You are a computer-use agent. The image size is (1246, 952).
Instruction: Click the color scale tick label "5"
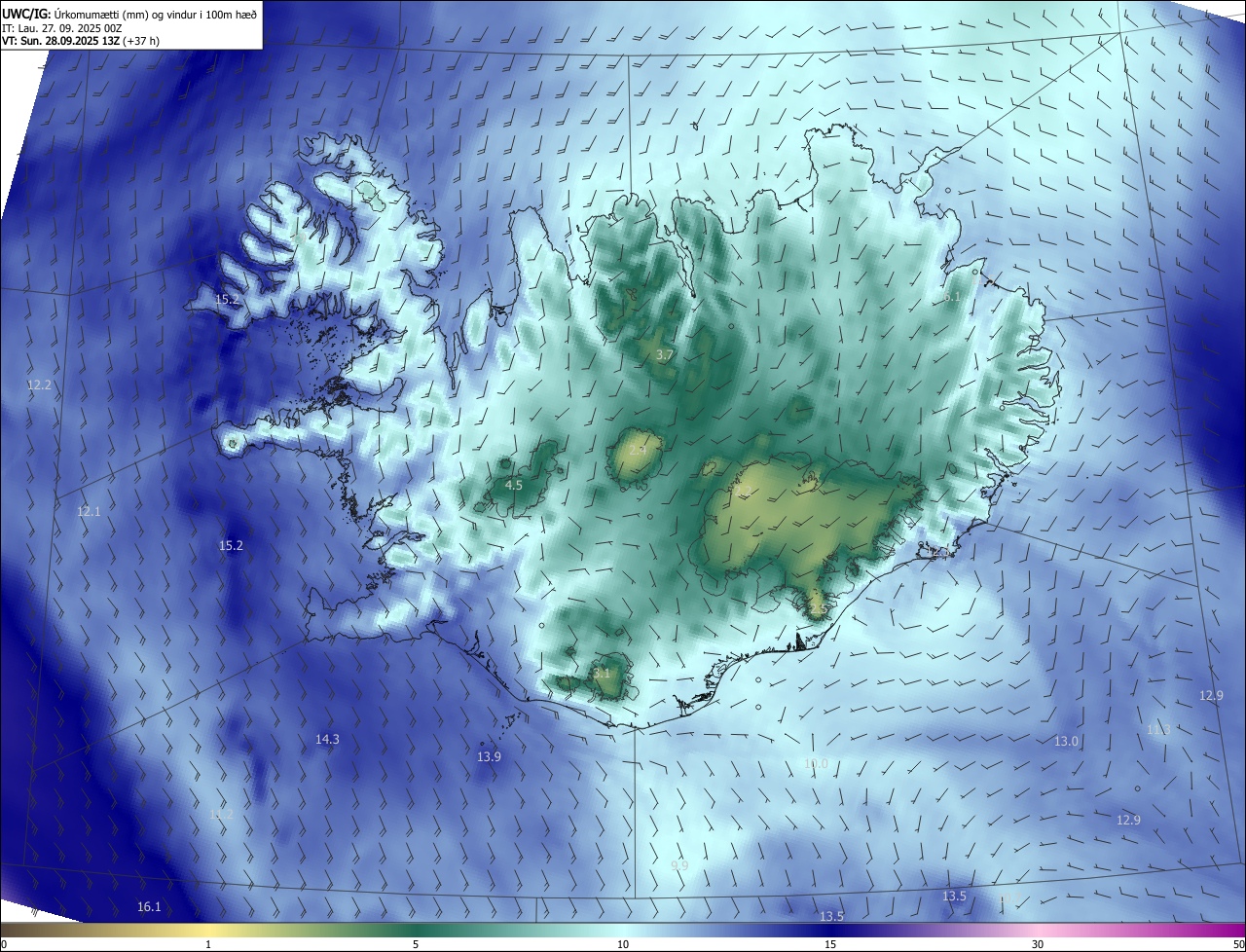tap(416, 945)
